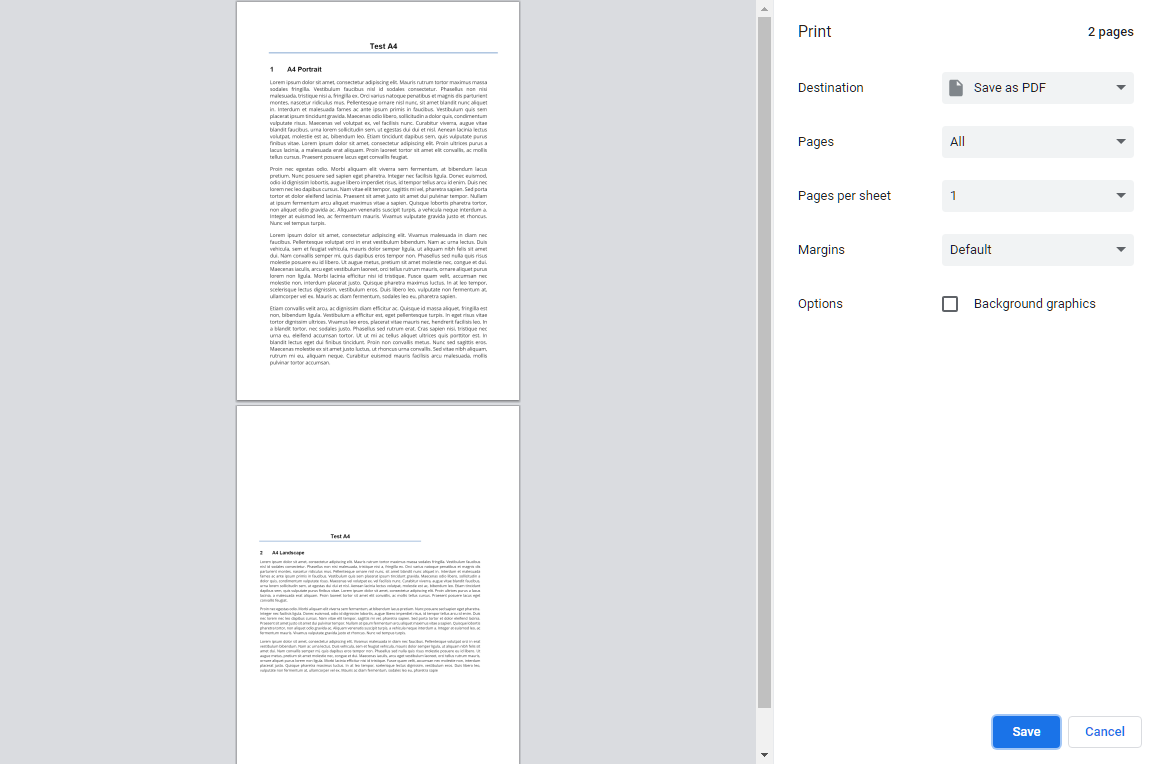This screenshot has width=1158, height=764.
Task: Click the Pages dropdown arrow icon
Action: click(1122, 141)
